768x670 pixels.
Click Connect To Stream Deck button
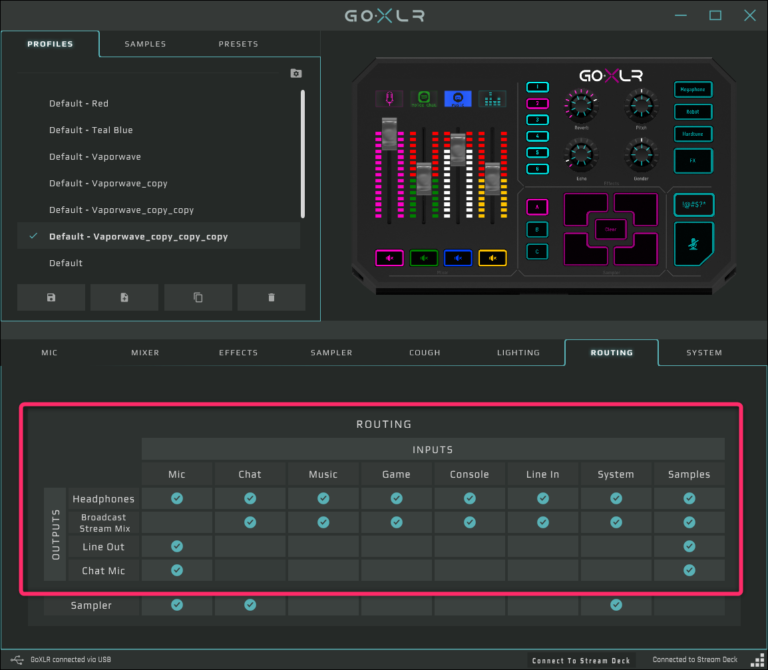(x=581, y=660)
